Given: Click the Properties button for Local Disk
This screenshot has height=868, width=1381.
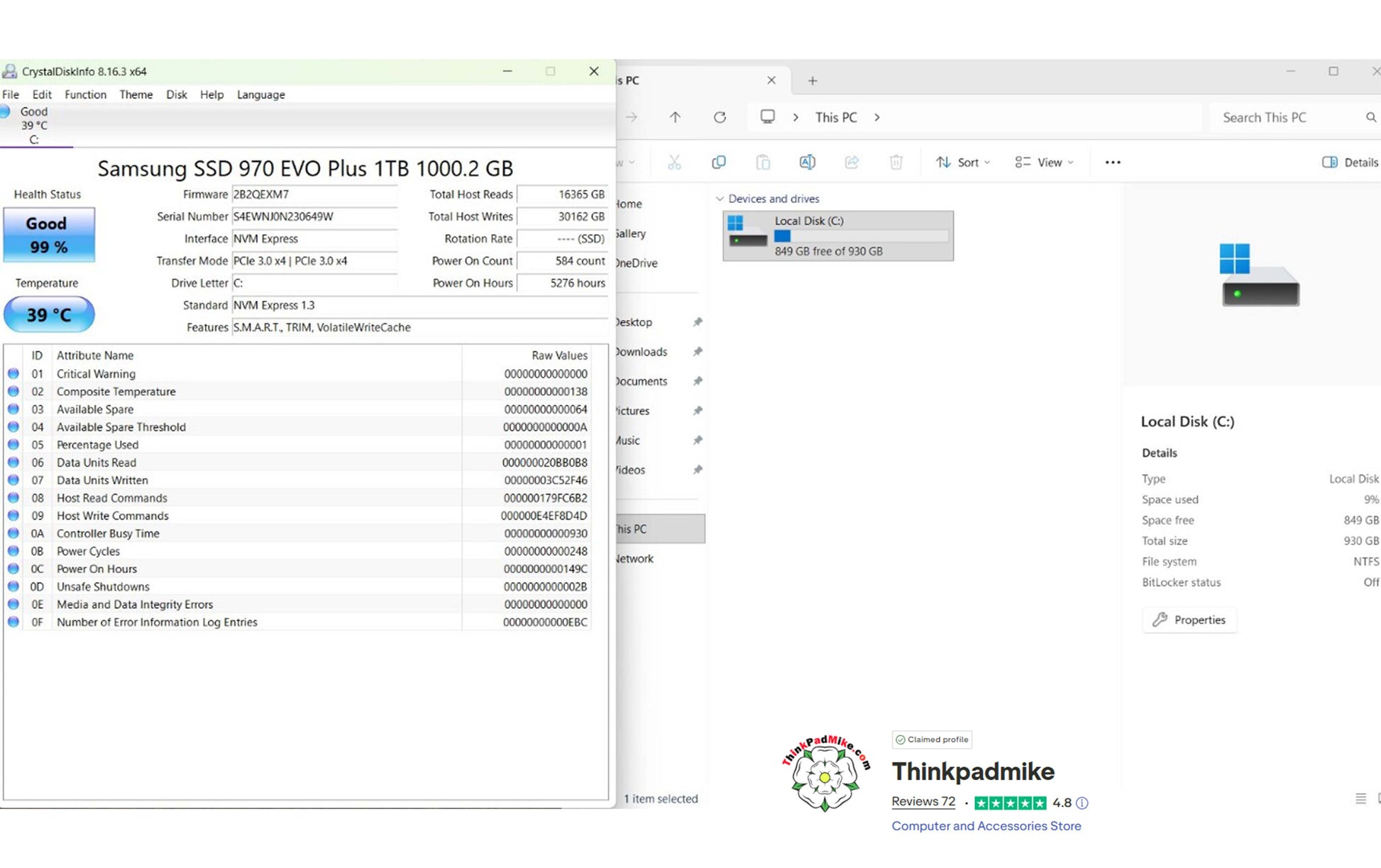Looking at the screenshot, I should click(x=1189, y=620).
